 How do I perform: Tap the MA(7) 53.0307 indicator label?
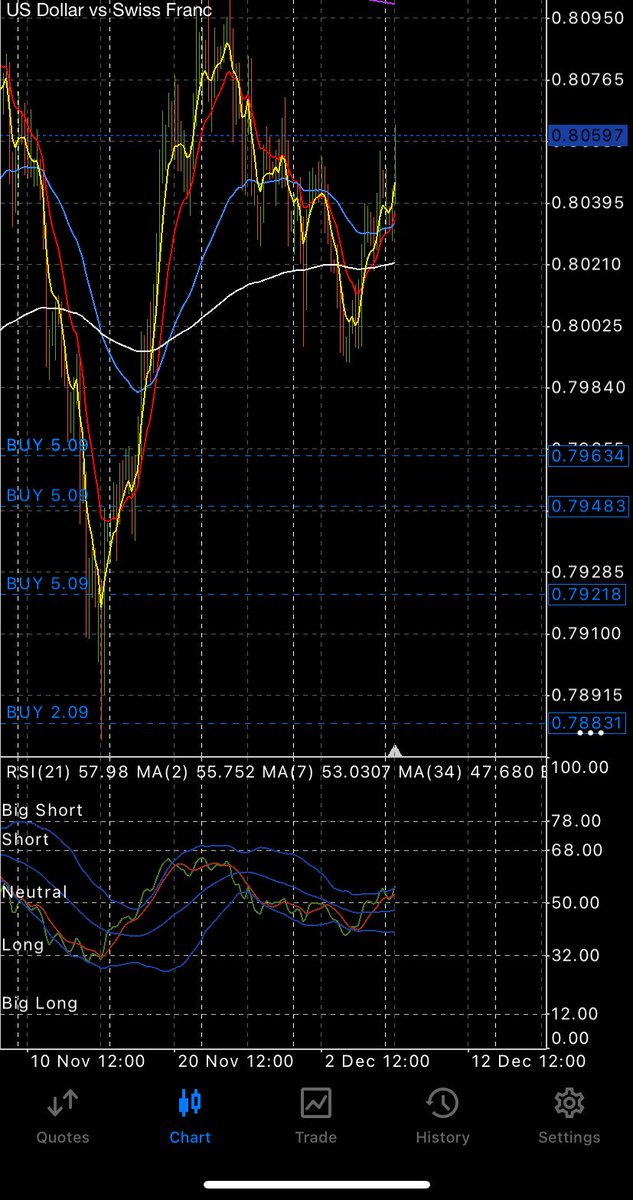(331, 772)
